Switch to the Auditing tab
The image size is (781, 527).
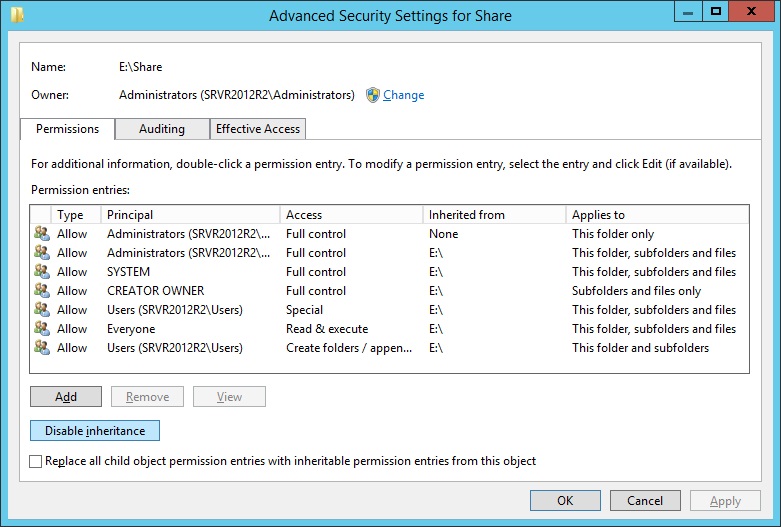[x=162, y=129]
